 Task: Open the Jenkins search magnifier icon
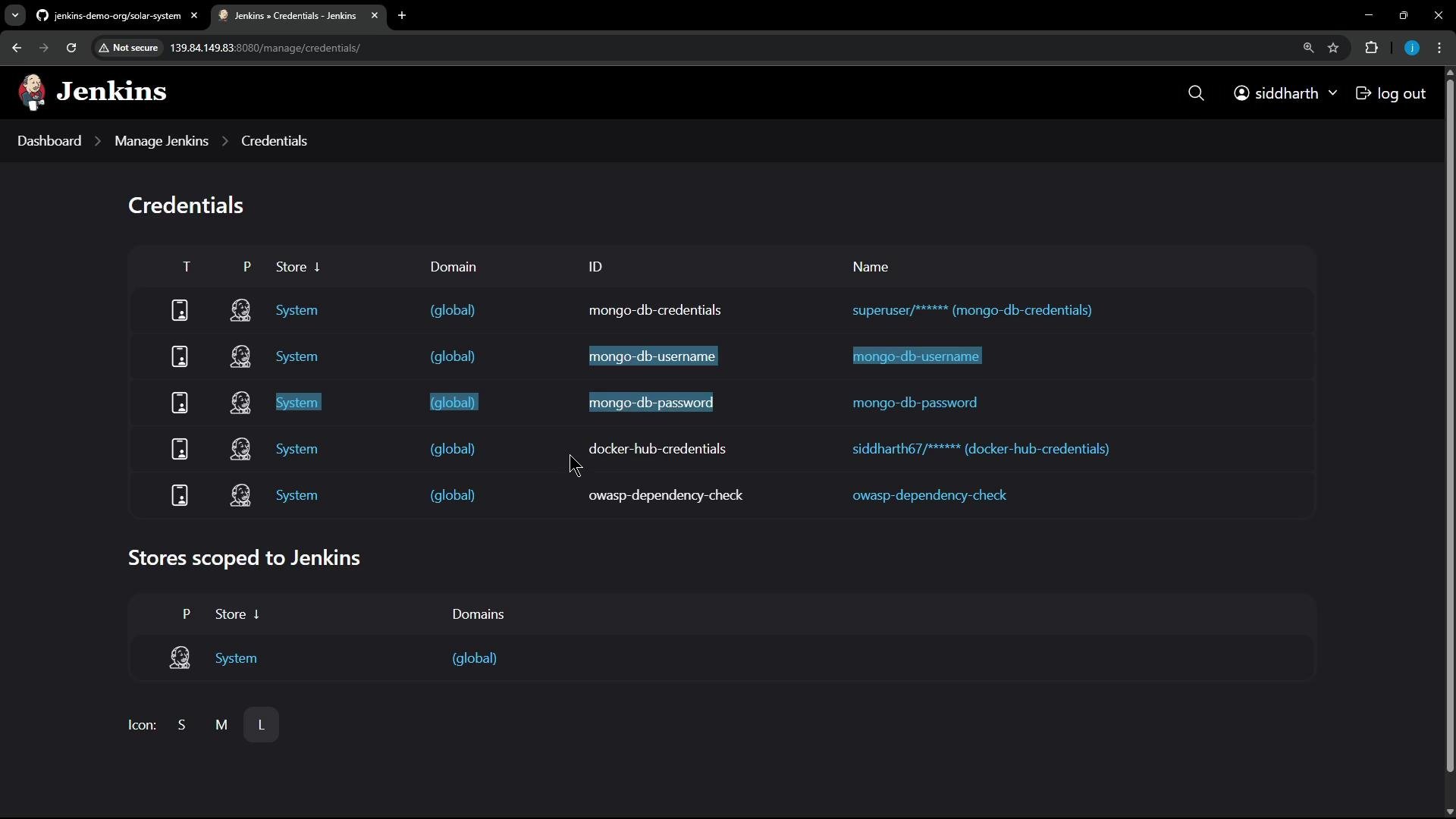[1196, 93]
